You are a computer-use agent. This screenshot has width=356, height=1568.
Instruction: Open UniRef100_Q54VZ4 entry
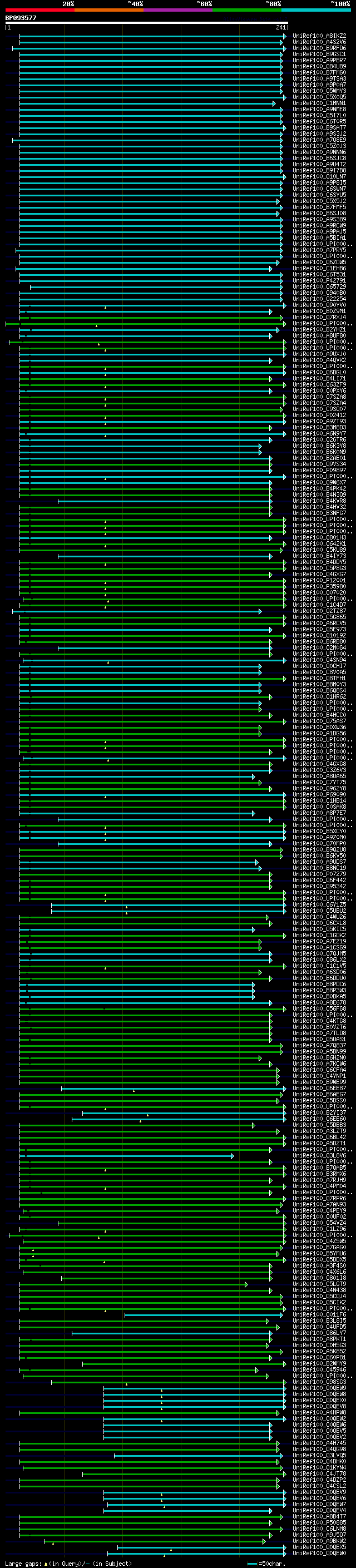[x=319, y=1222]
